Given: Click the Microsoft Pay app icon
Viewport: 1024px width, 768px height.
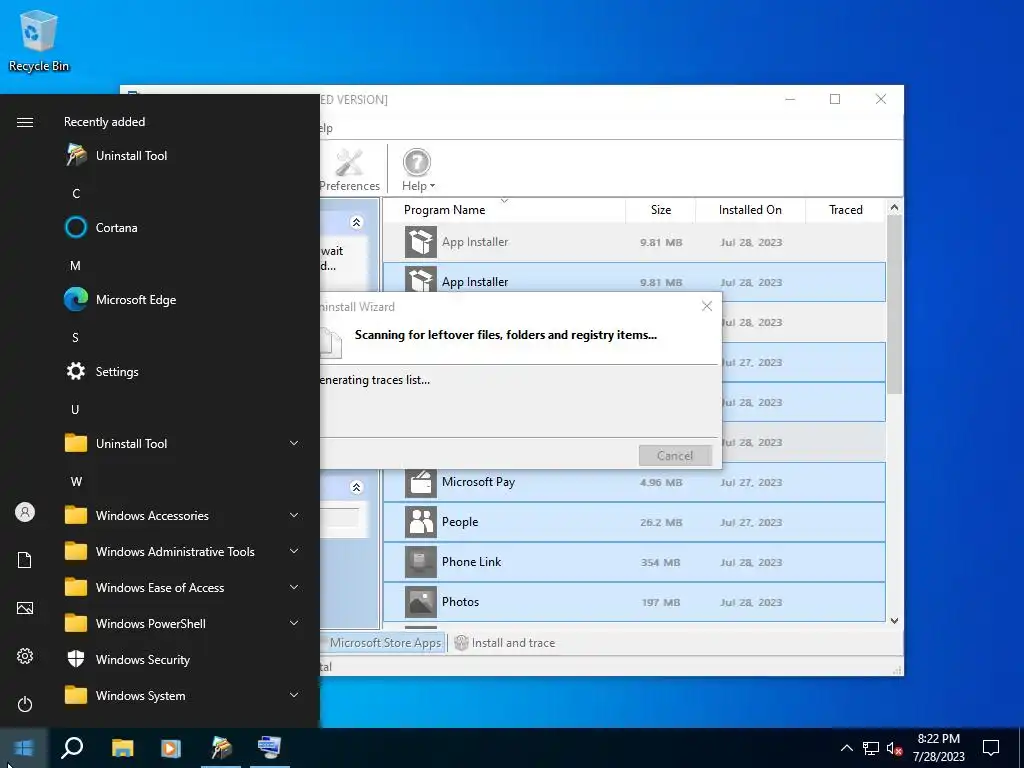Looking at the screenshot, I should click(421, 483).
